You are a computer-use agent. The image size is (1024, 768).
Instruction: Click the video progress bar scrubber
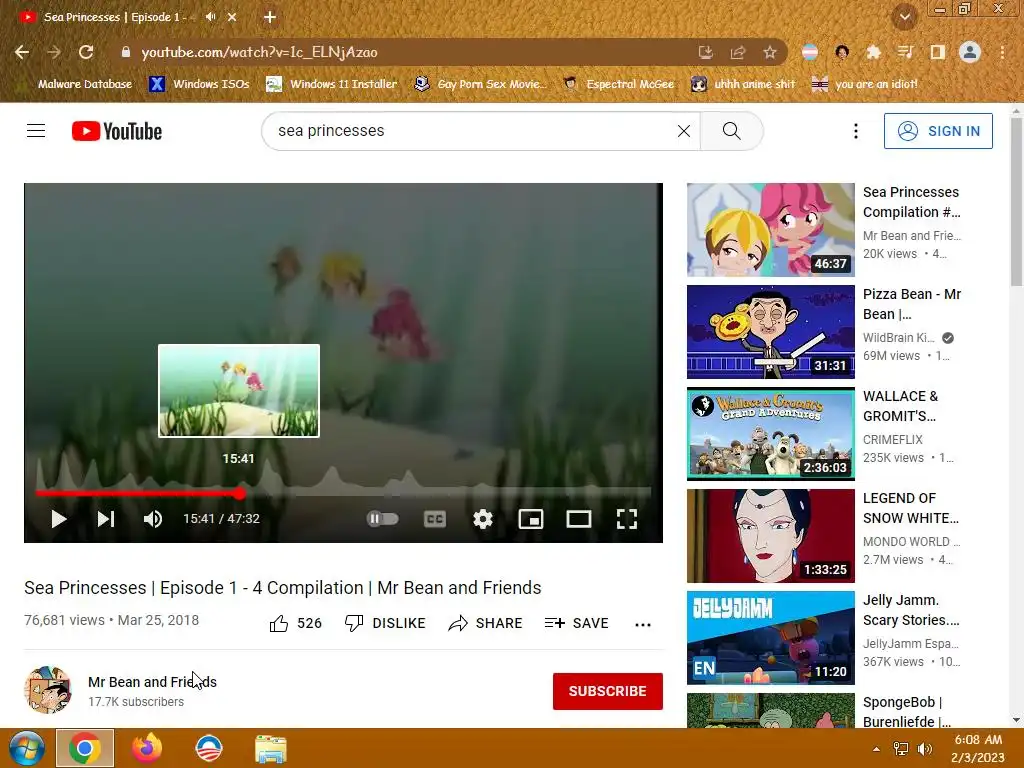240,494
